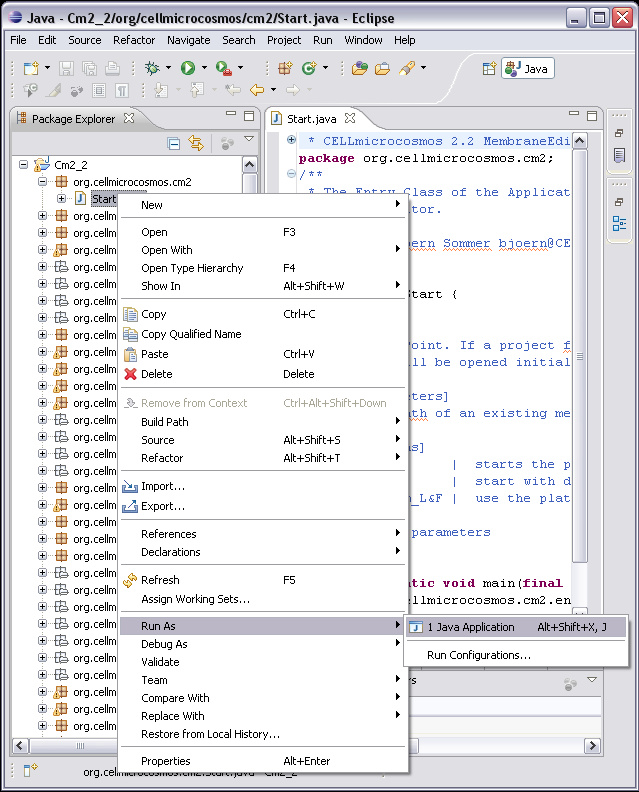Click the editor vertical scrollbar up arrow
This screenshot has height=792, width=639.
[x=581, y=140]
